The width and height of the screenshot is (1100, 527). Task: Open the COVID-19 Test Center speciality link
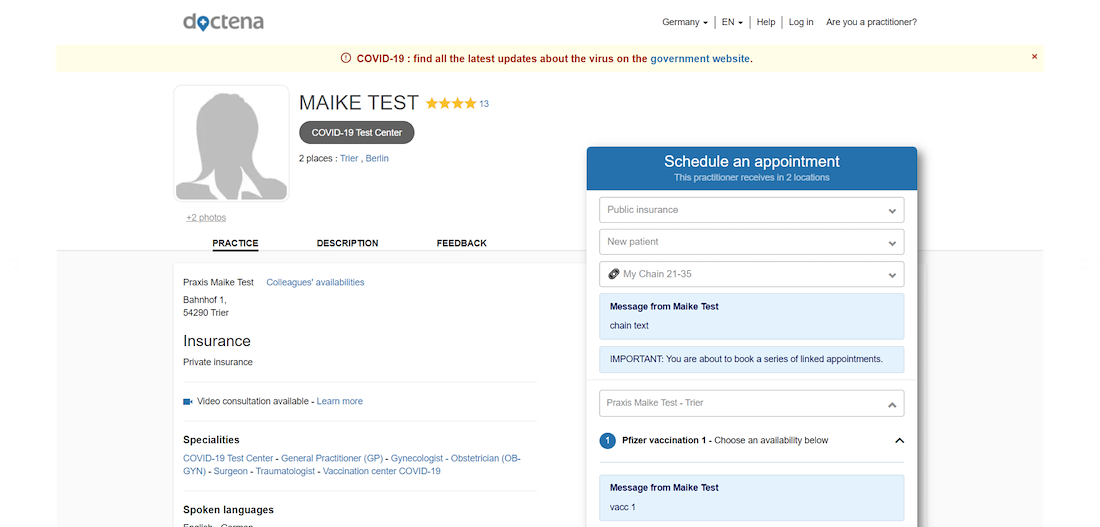coord(228,458)
